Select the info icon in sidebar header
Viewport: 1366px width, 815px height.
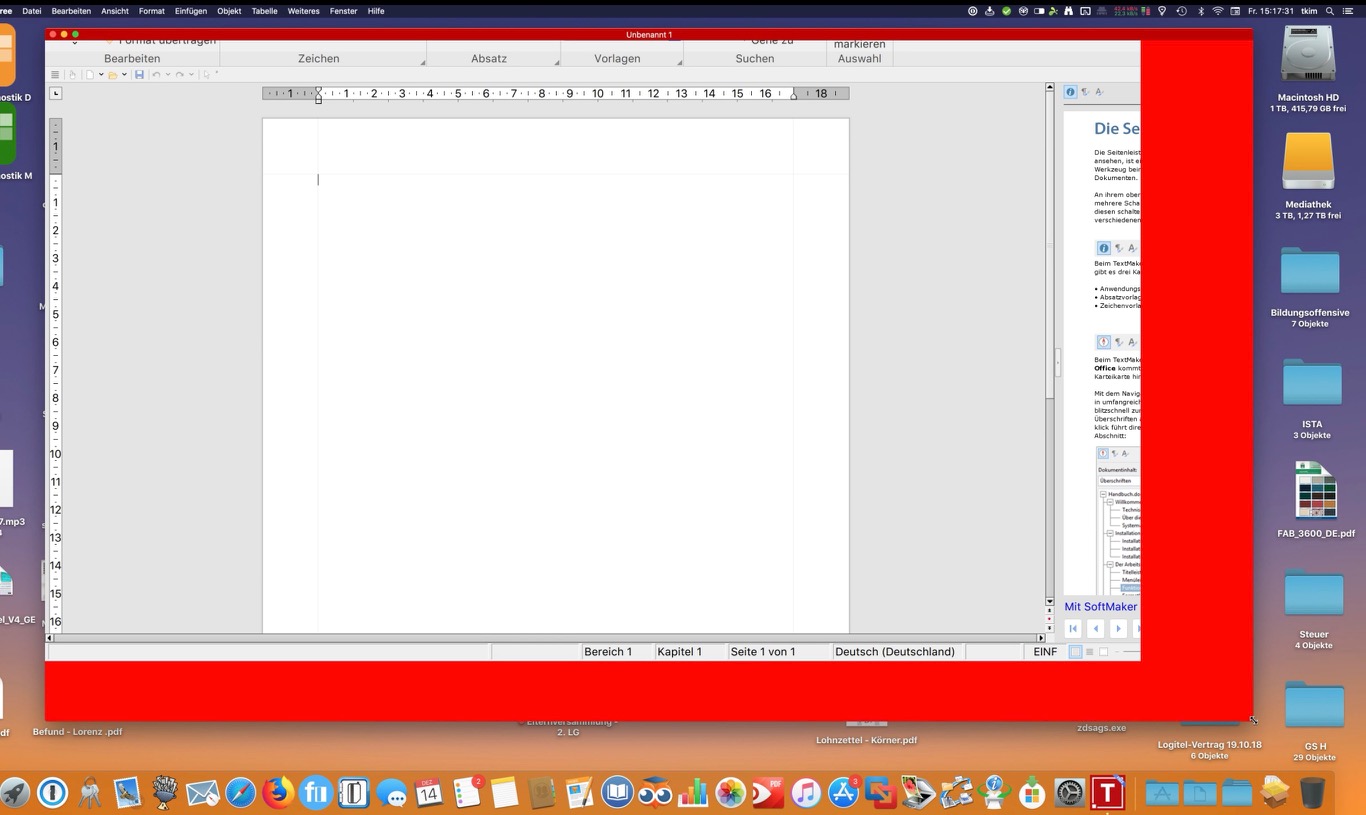(x=1070, y=92)
